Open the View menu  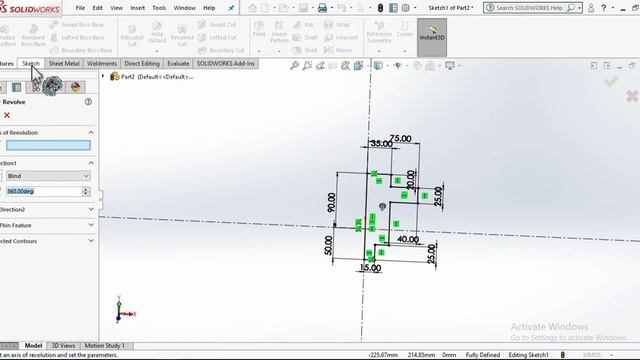(x=116, y=8)
